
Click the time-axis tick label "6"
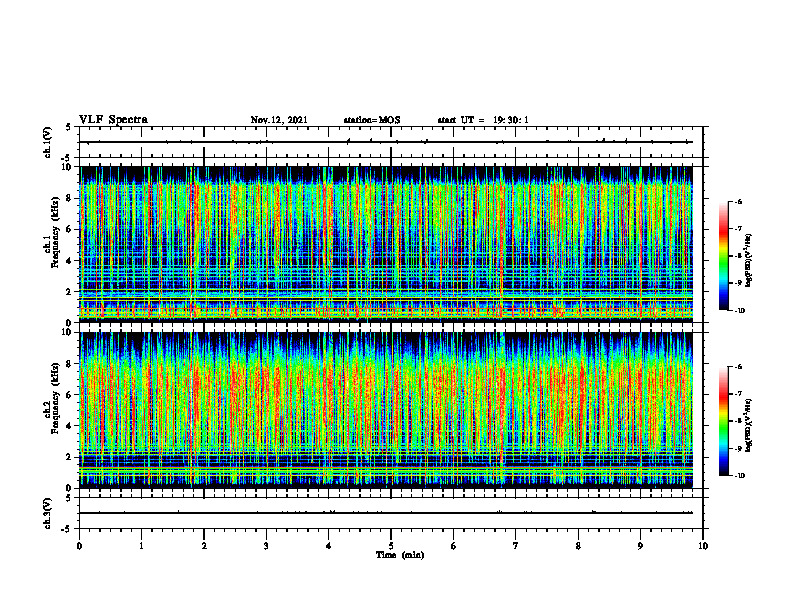(x=453, y=546)
